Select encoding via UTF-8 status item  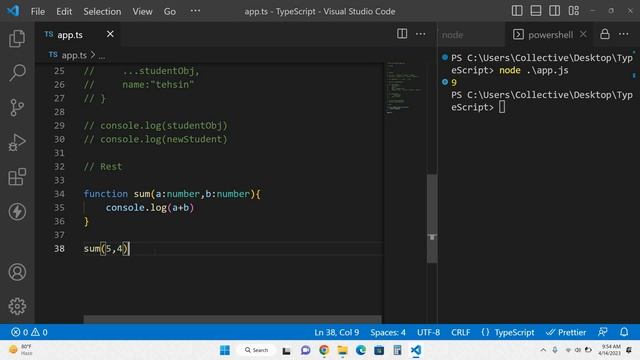click(x=428, y=332)
